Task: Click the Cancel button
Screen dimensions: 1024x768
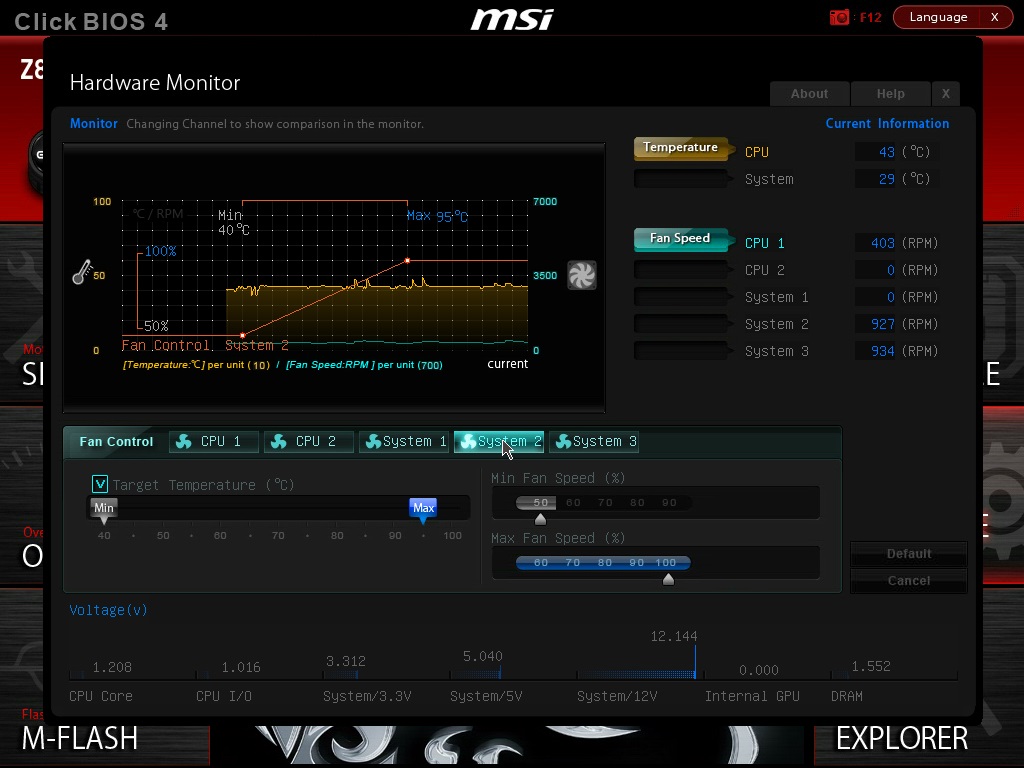Action: 908,581
